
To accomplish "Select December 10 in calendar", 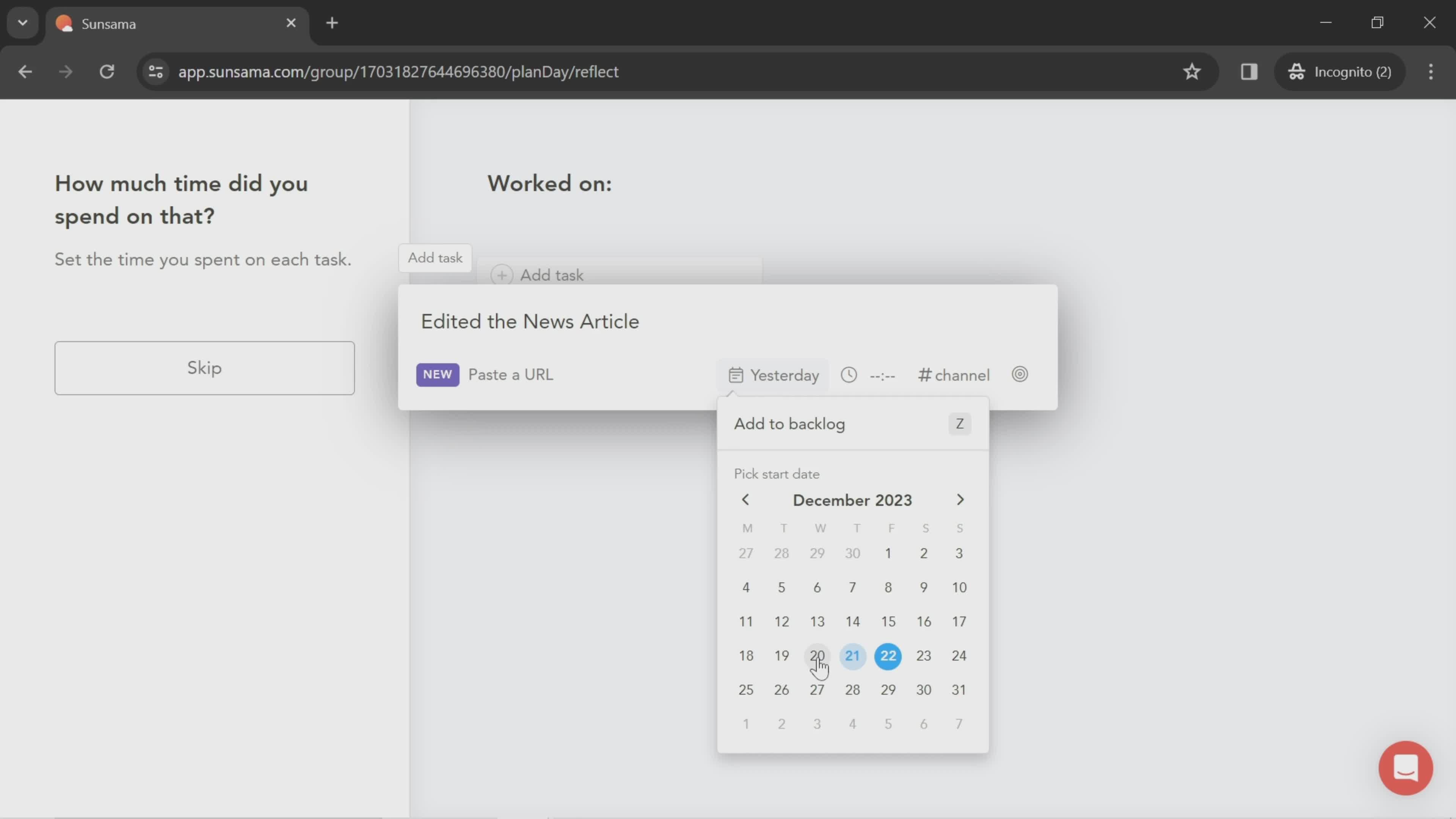I will pos(959,588).
